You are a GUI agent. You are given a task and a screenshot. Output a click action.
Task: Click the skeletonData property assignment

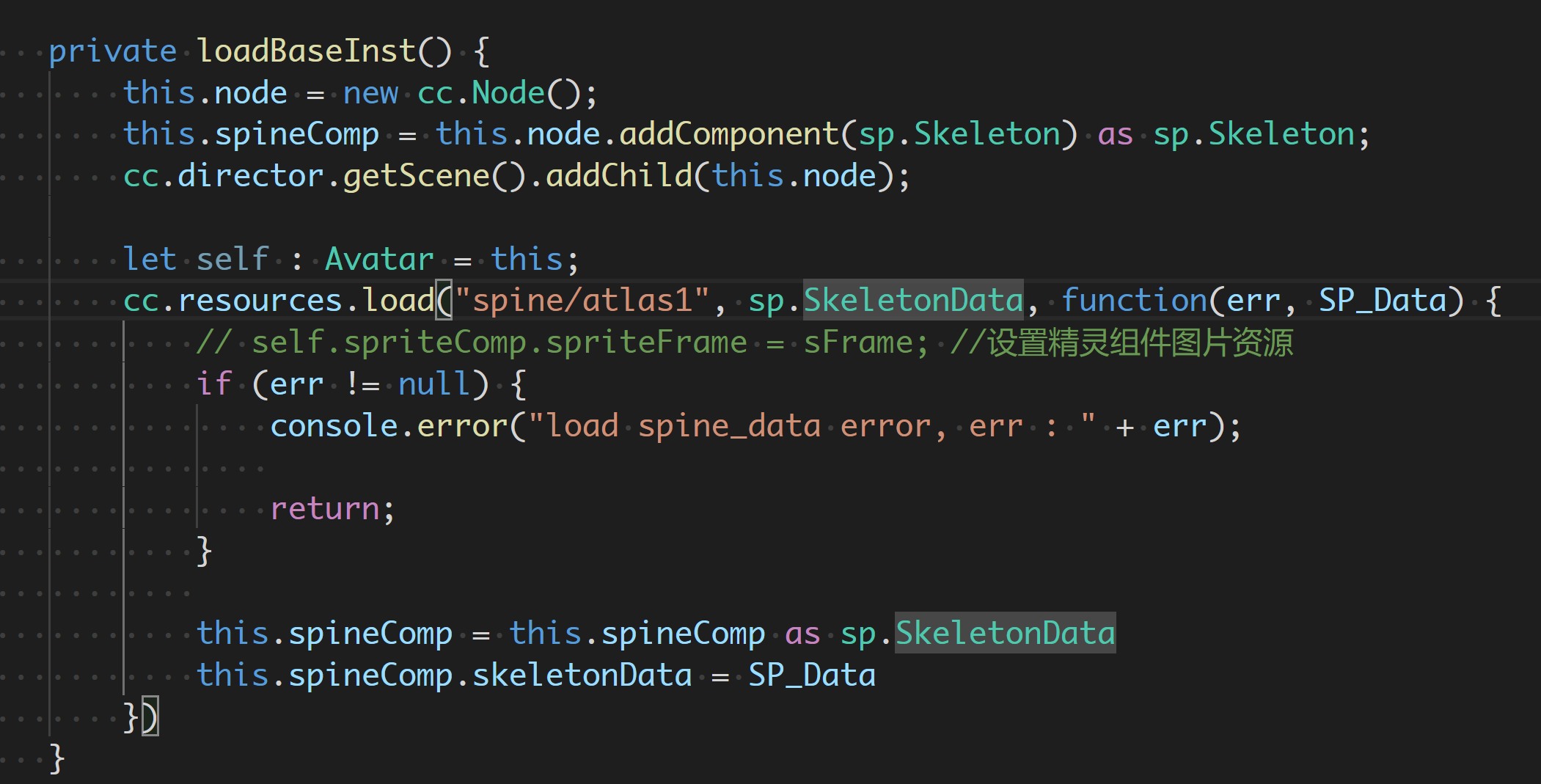pyautogui.click(x=582, y=675)
